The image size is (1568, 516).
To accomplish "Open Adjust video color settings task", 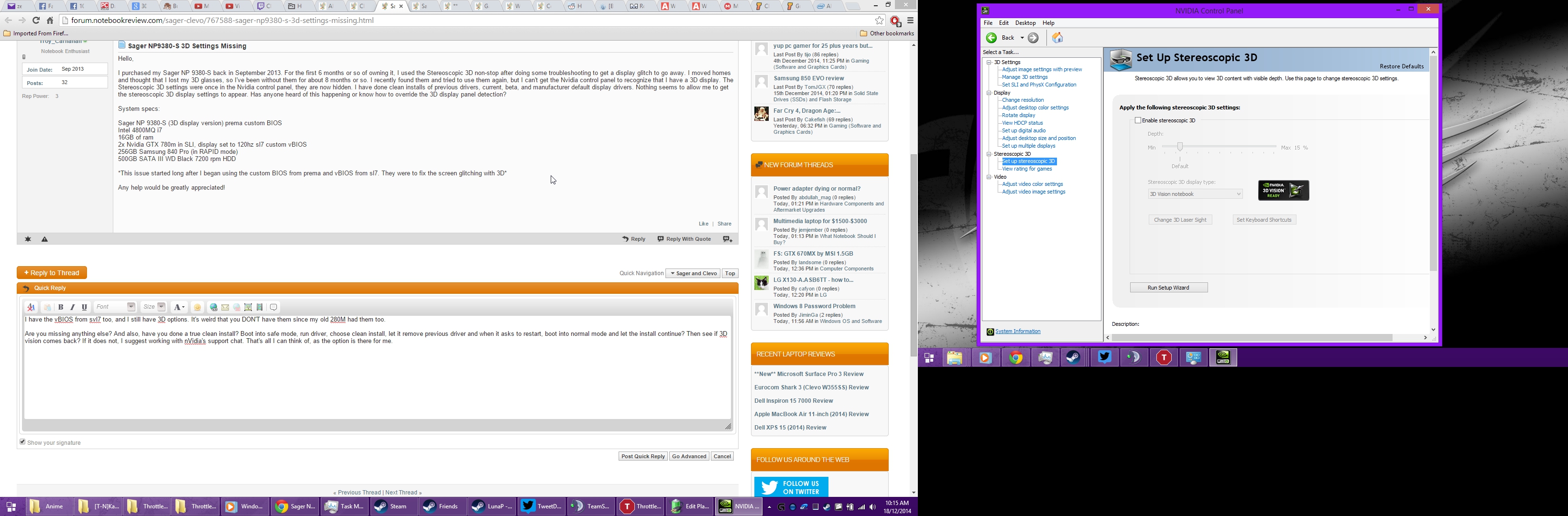I will coord(1033,184).
